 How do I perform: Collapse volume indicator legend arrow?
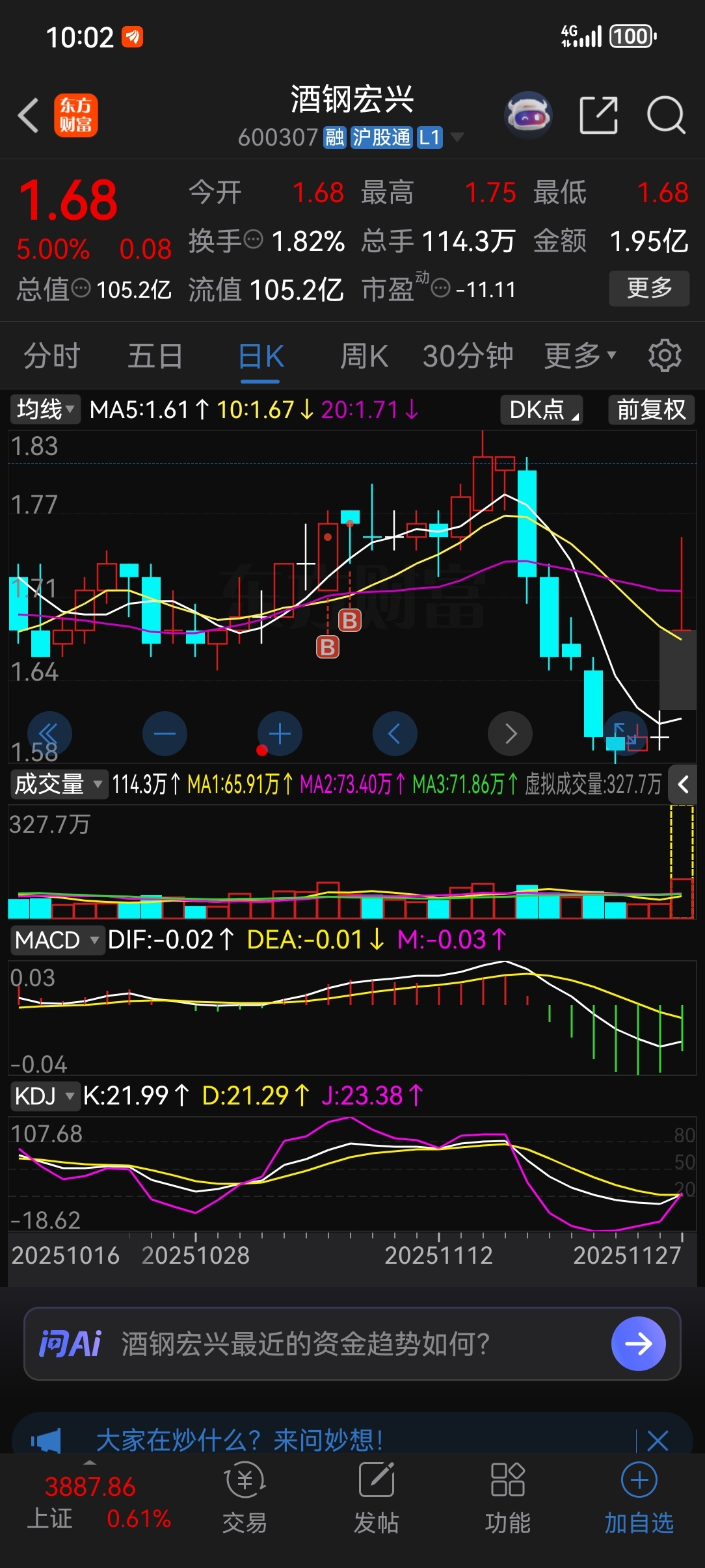coord(683,784)
